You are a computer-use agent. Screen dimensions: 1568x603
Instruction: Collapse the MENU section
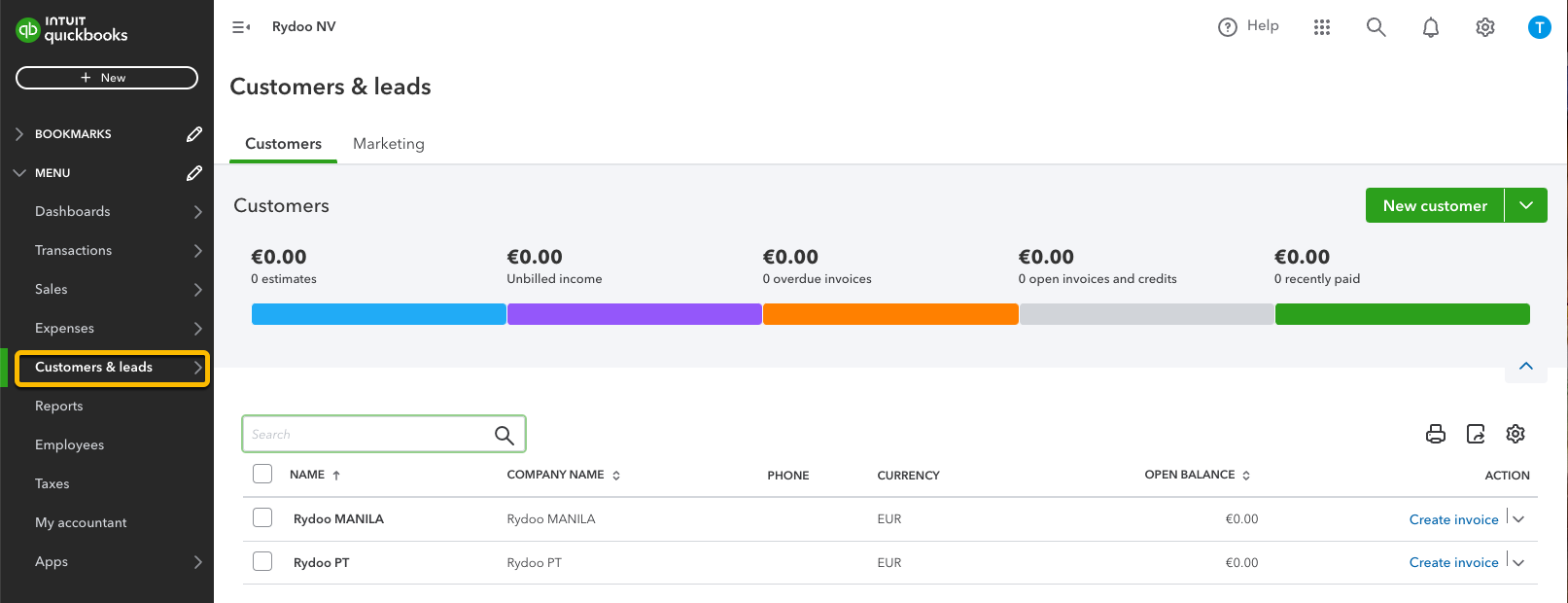(19, 173)
